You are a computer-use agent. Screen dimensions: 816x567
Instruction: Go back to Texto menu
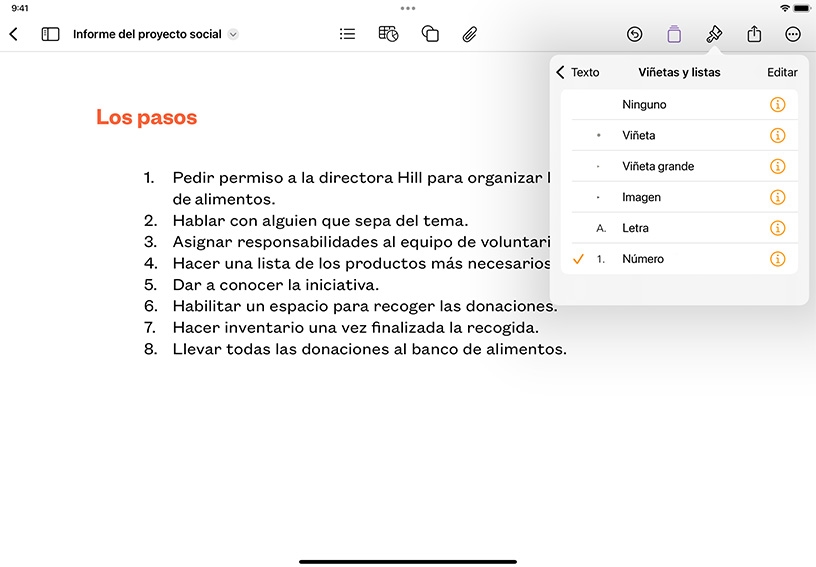tap(578, 72)
